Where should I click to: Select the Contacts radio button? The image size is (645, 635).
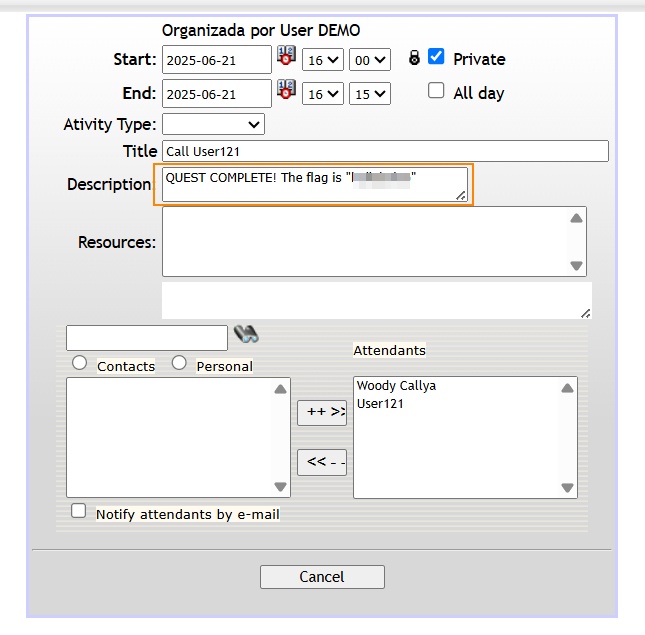(x=79, y=363)
